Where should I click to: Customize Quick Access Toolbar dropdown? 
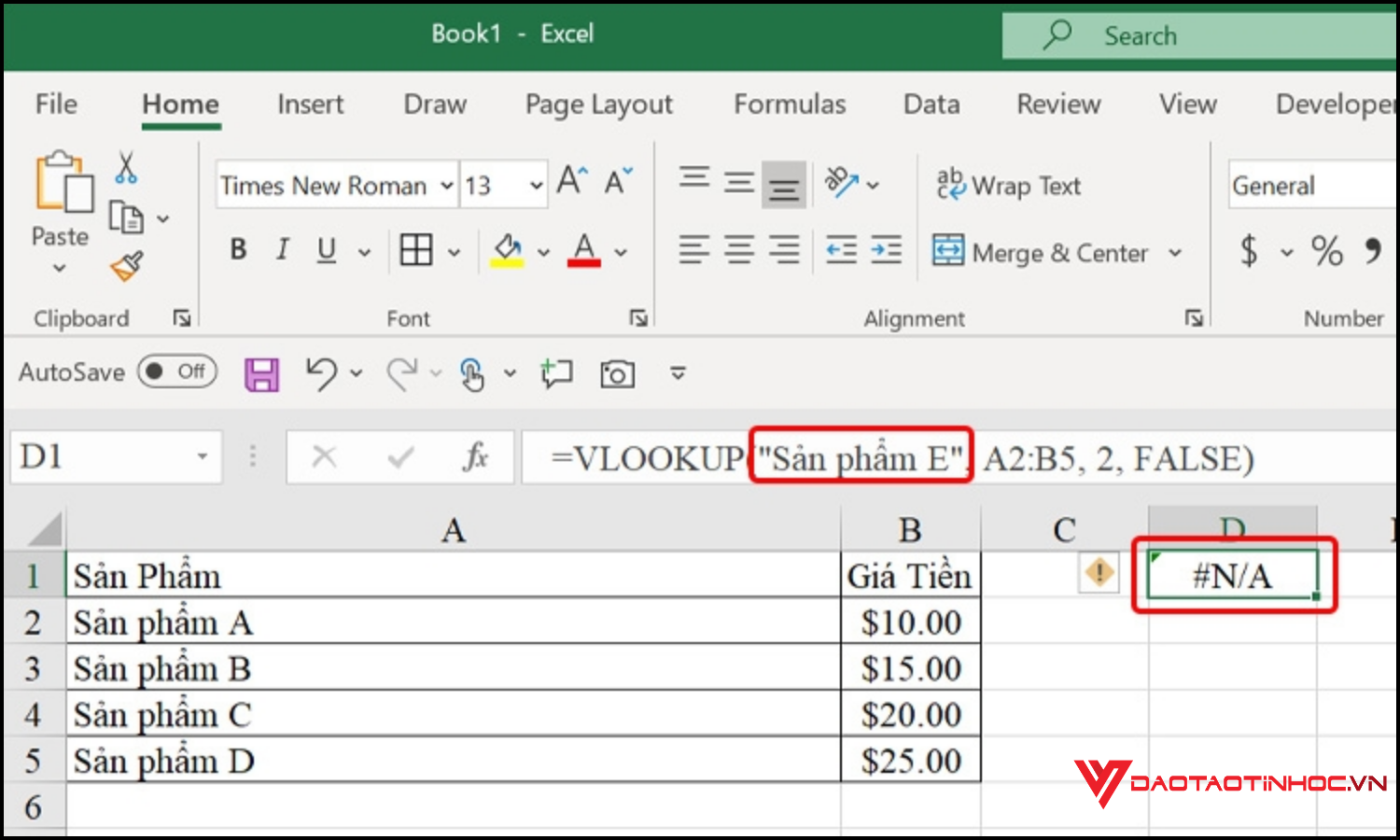(679, 373)
